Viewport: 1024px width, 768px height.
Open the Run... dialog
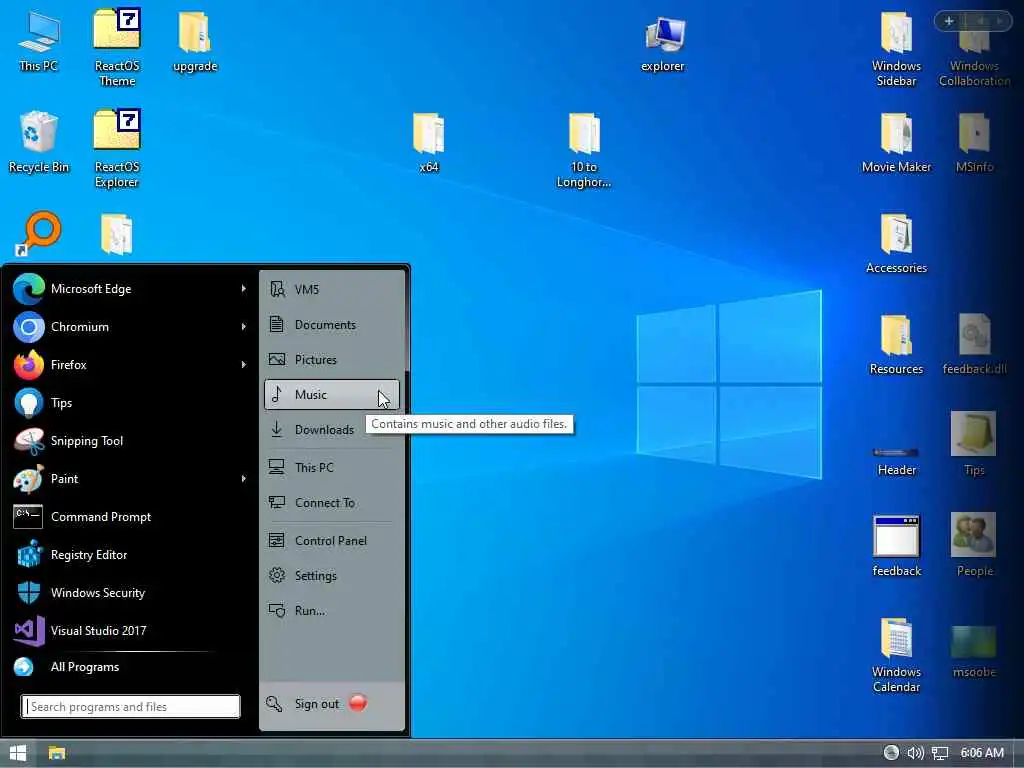tap(332, 611)
